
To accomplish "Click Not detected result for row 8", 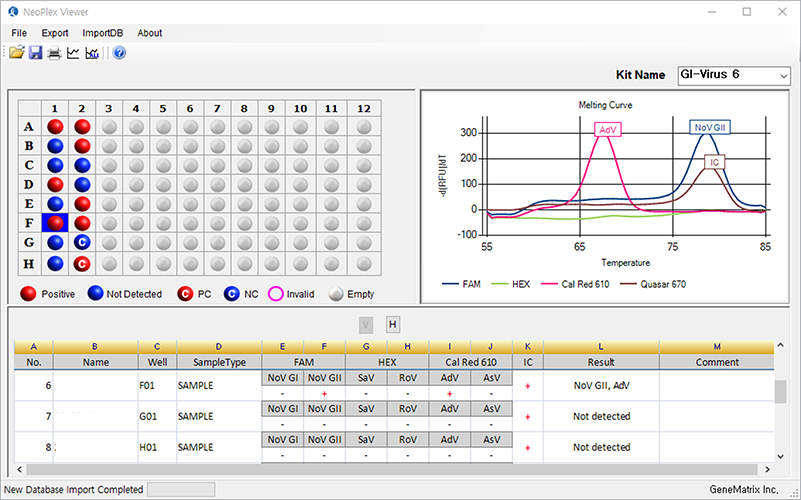I will point(601,447).
